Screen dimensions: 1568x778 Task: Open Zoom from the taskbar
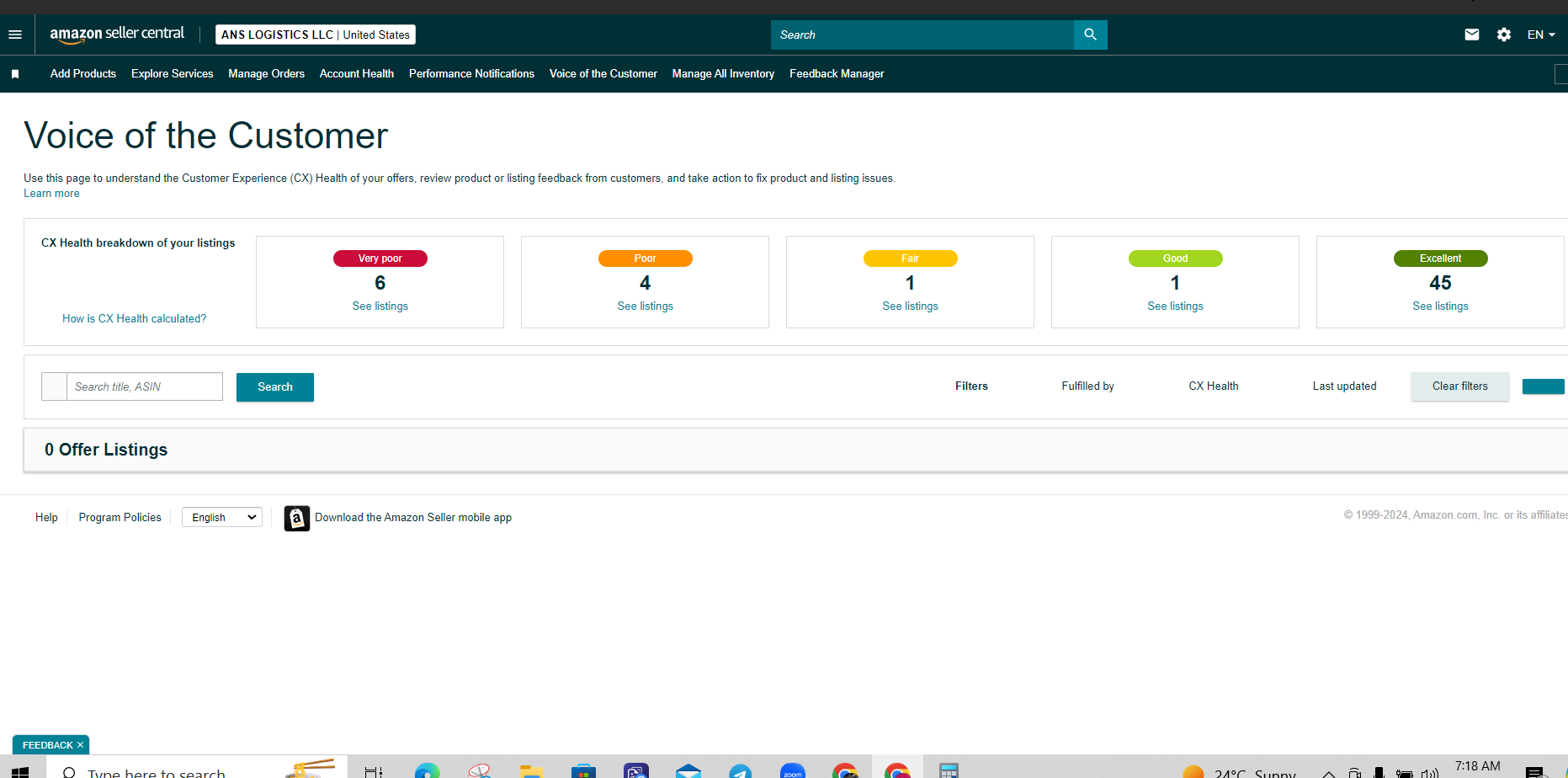pyautogui.click(x=793, y=771)
